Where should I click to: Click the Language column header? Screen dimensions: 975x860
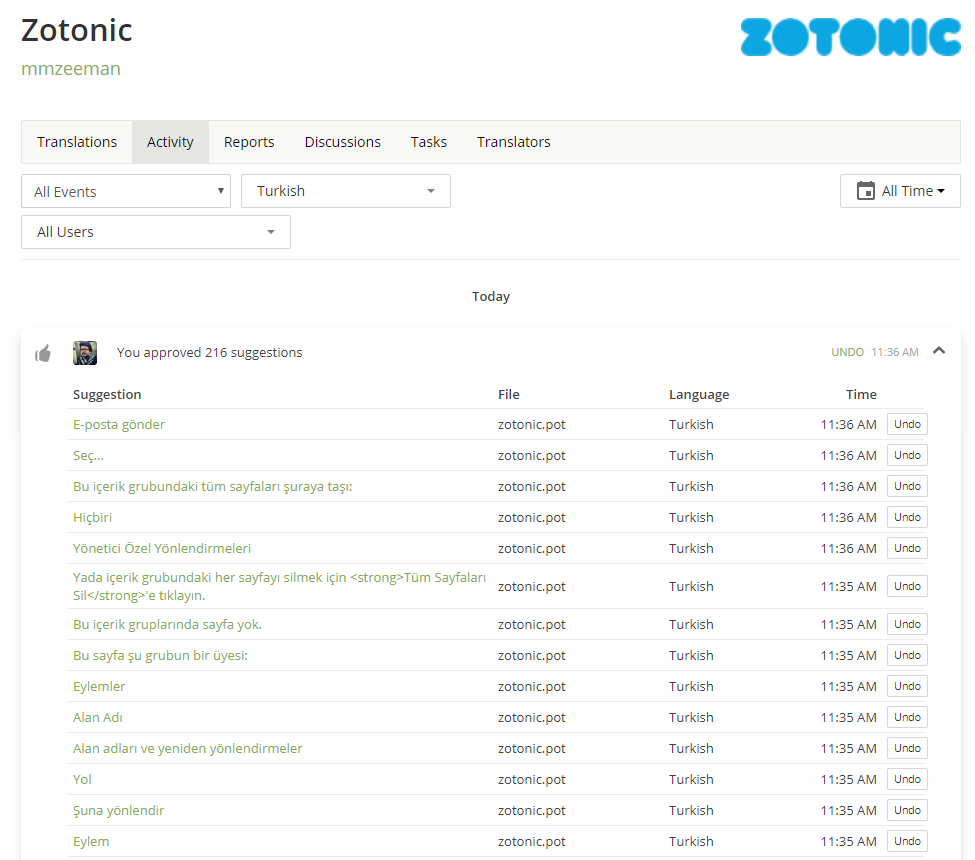pyautogui.click(x=699, y=394)
